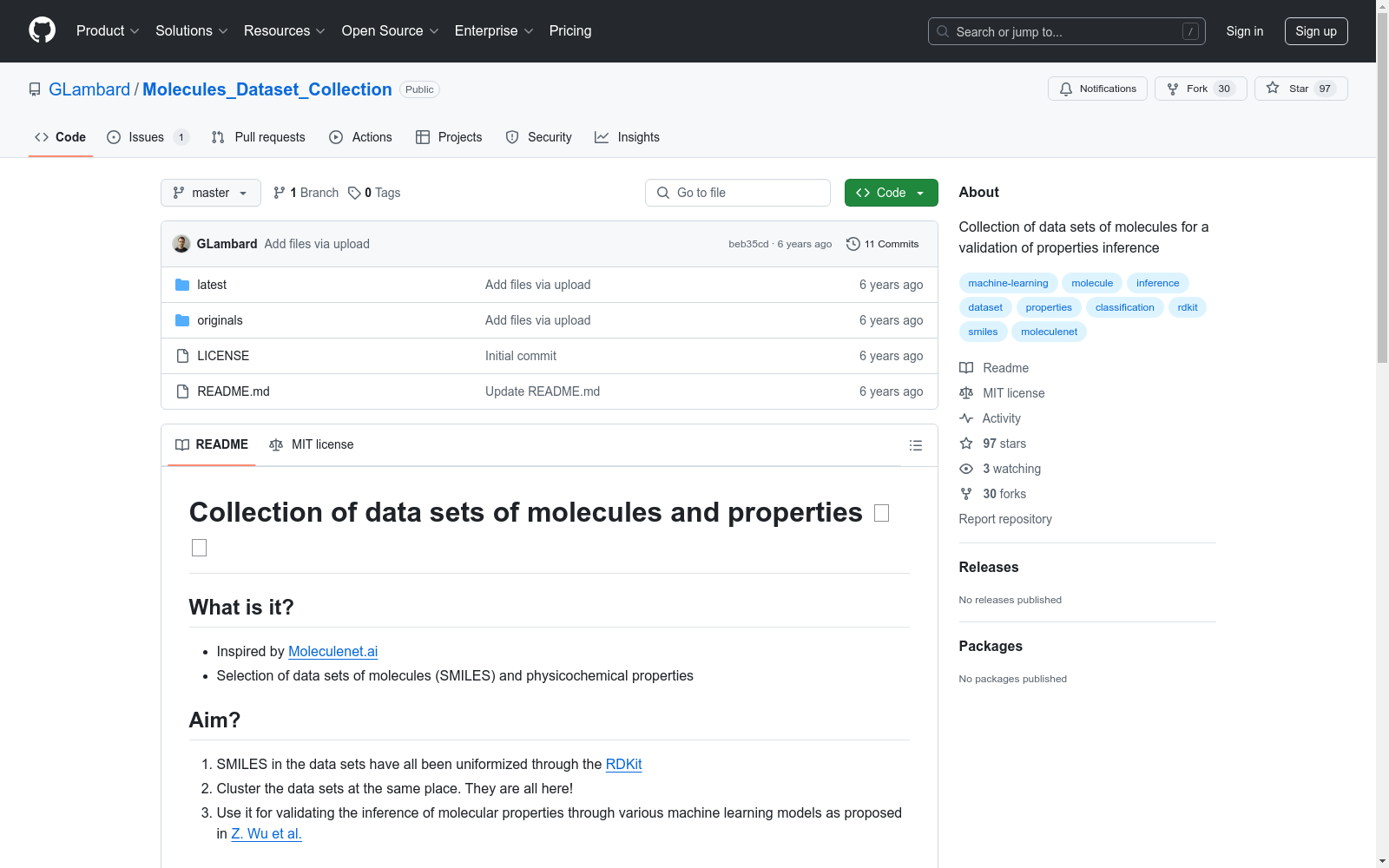This screenshot has width=1389, height=868.
Task: Click the GLambard user avatar
Action: pyautogui.click(x=181, y=244)
